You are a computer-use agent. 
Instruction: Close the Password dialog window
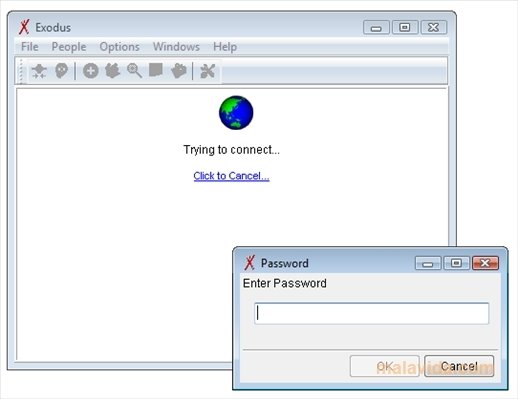[x=485, y=263]
